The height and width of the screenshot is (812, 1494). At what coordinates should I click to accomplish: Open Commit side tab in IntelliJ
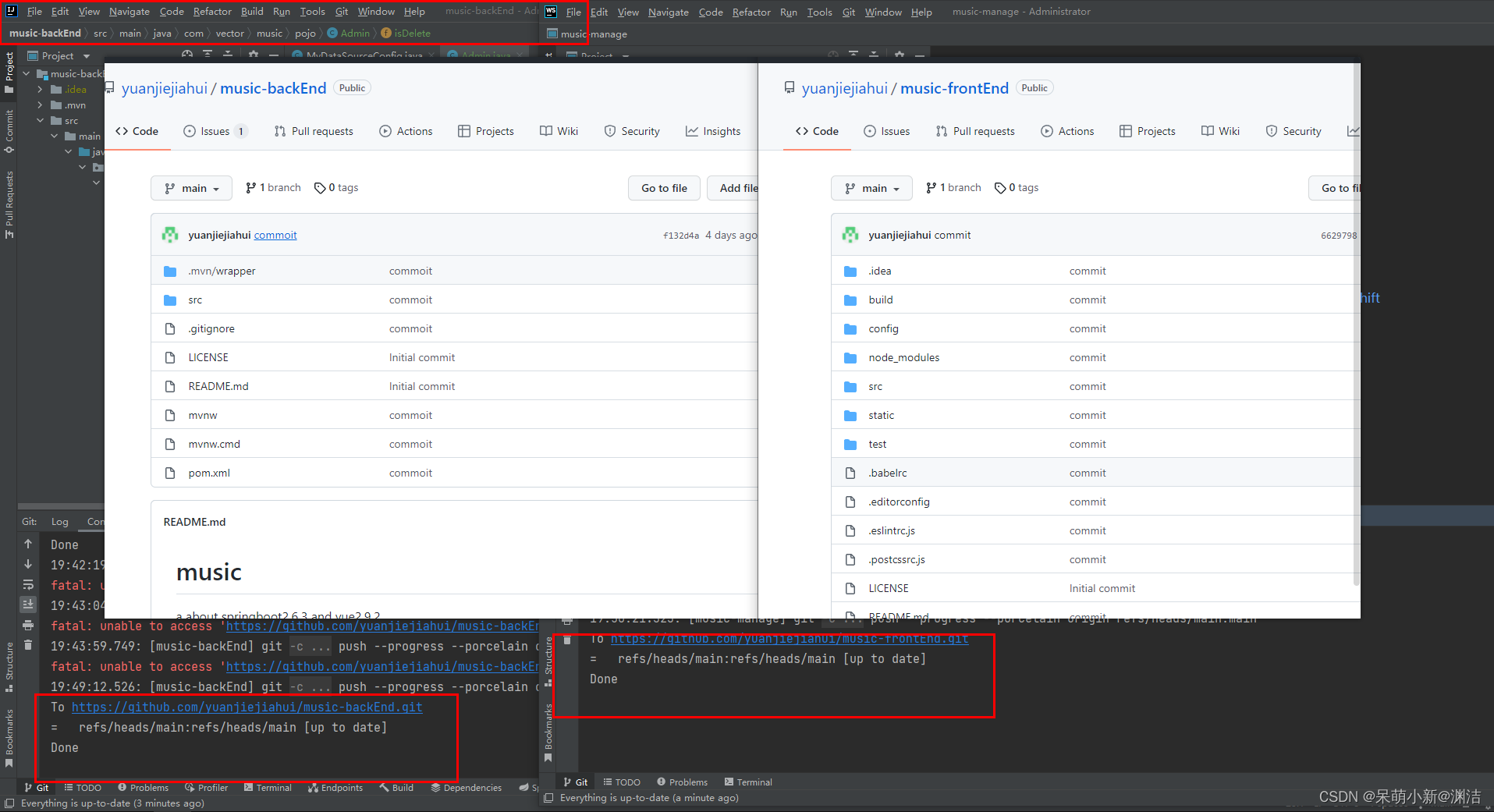click(x=9, y=131)
